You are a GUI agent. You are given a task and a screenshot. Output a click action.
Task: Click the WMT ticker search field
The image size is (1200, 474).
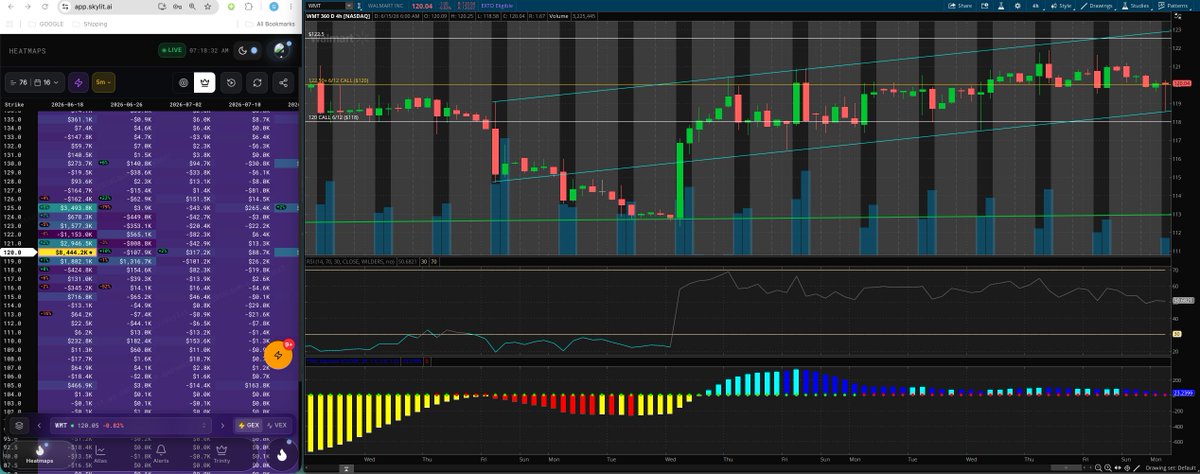click(x=130, y=425)
